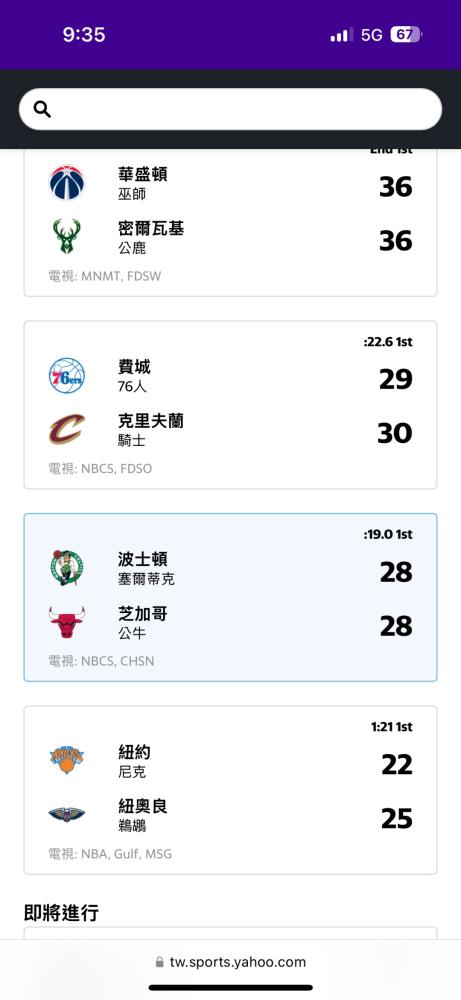Select the 芝加哥 公牛 team name
Viewport: 461px width, 1000px height.
(143, 623)
